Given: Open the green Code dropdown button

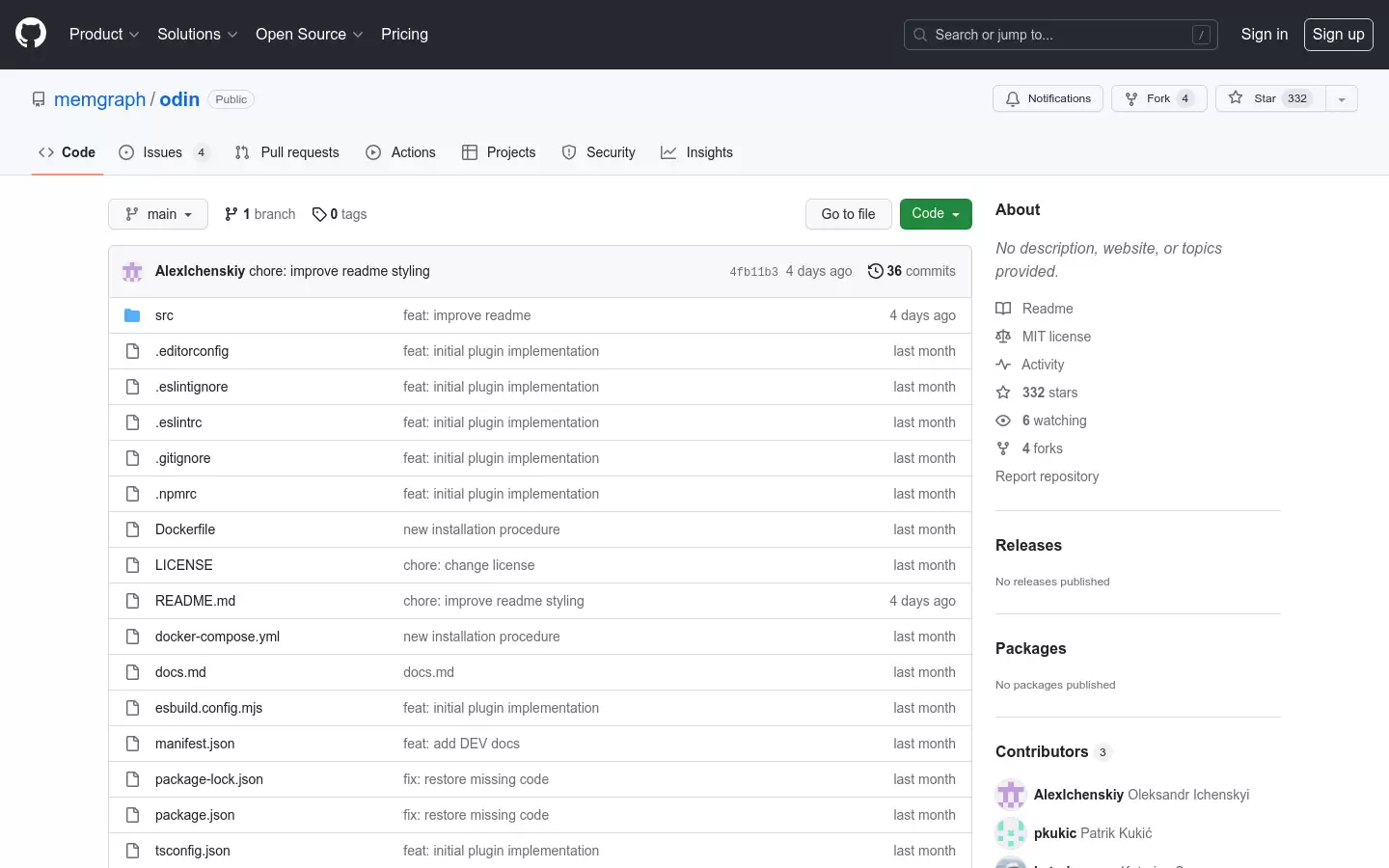Looking at the screenshot, I should pyautogui.click(x=936, y=214).
